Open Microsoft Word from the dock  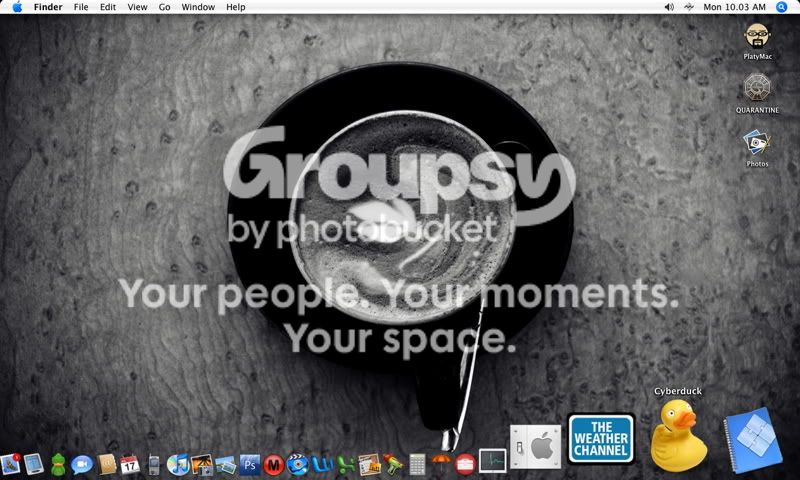pyautogui.click(x=322, y=465)
